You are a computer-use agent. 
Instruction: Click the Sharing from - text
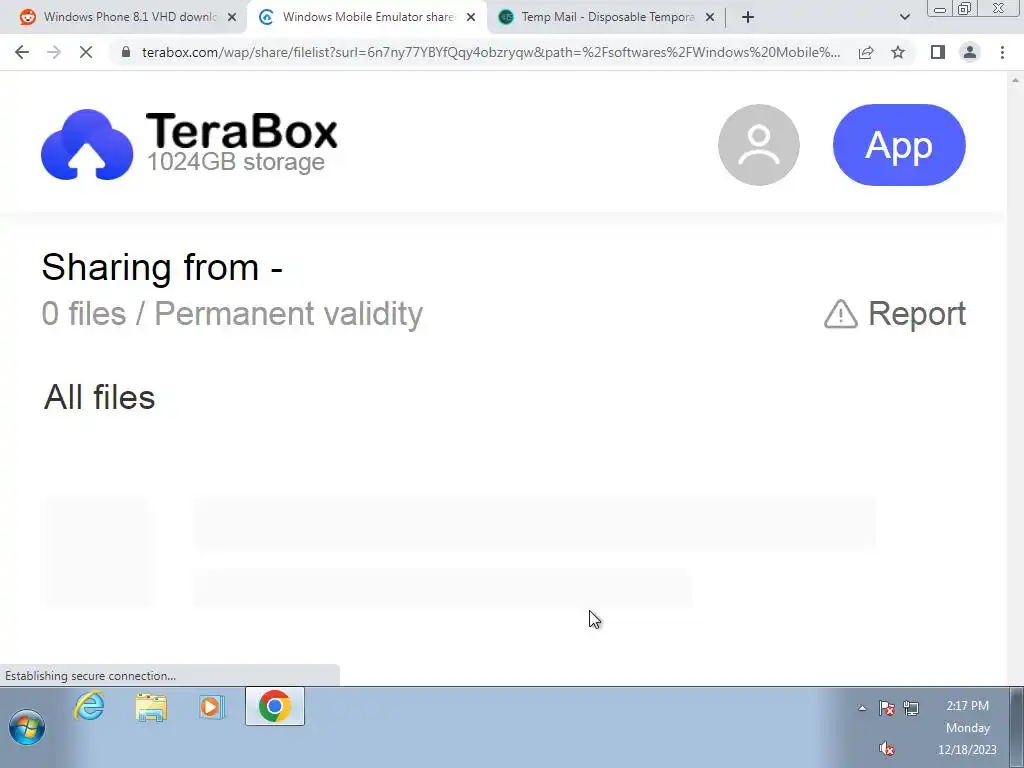pos(162,268)
